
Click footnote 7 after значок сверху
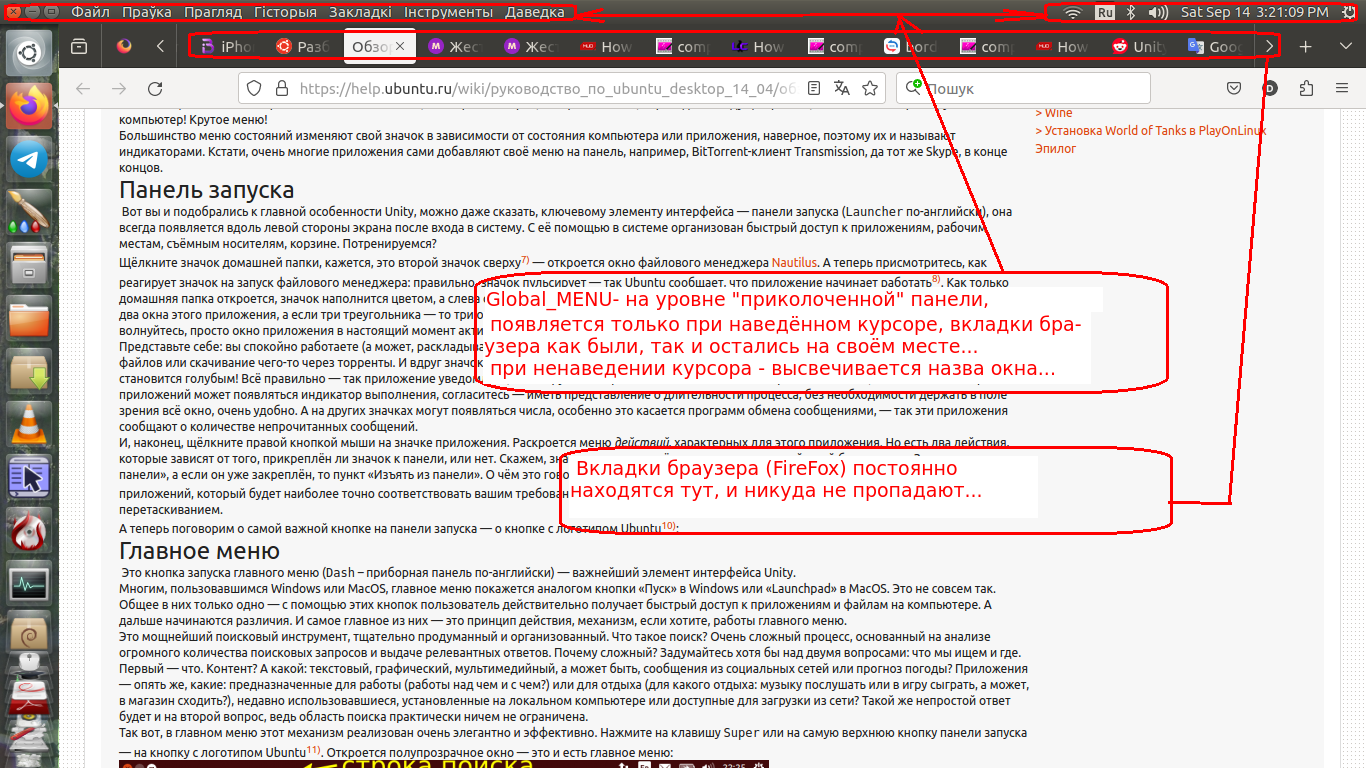(525, 260)
